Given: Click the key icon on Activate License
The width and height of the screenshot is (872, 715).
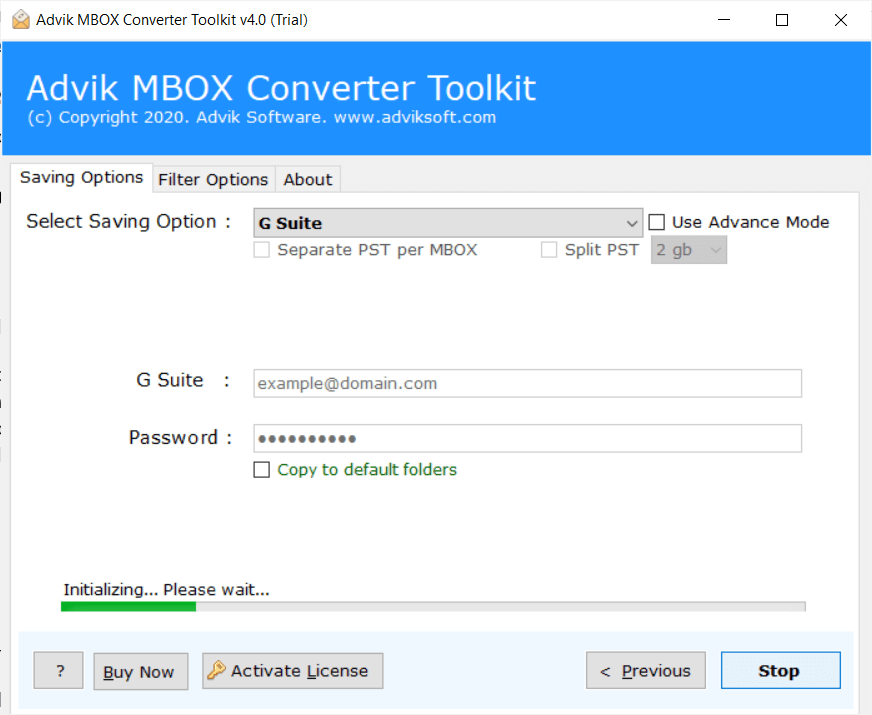Looking at the screenshot, I should pos(216,671).
